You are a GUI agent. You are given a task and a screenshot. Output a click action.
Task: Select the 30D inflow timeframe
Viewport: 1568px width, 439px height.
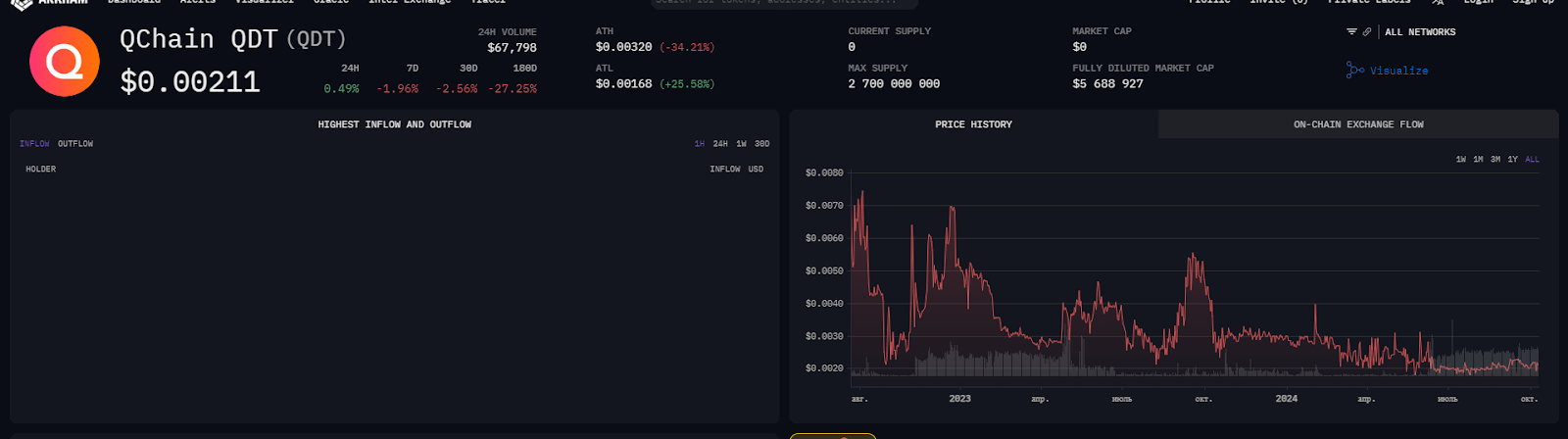click(761, 144)
